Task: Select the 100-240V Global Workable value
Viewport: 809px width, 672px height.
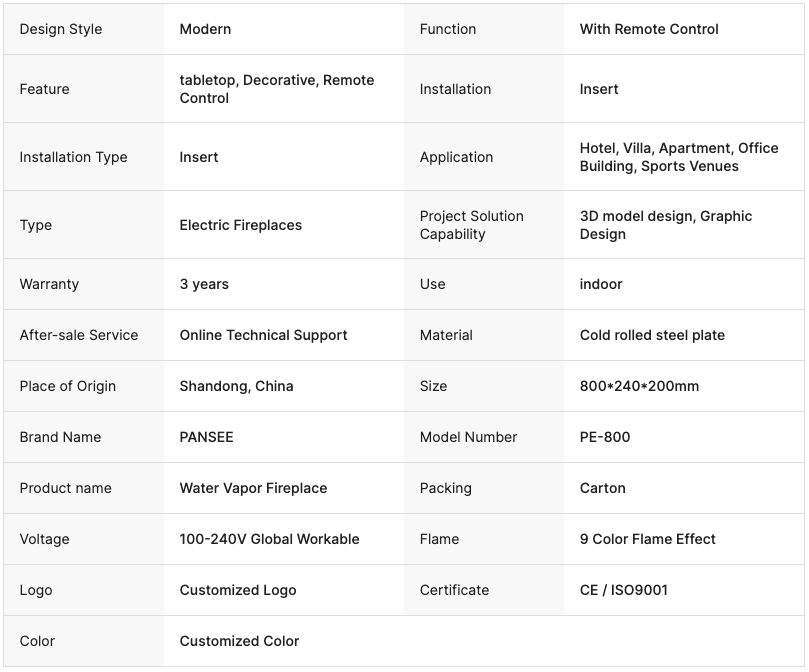Action: point(269,539)
